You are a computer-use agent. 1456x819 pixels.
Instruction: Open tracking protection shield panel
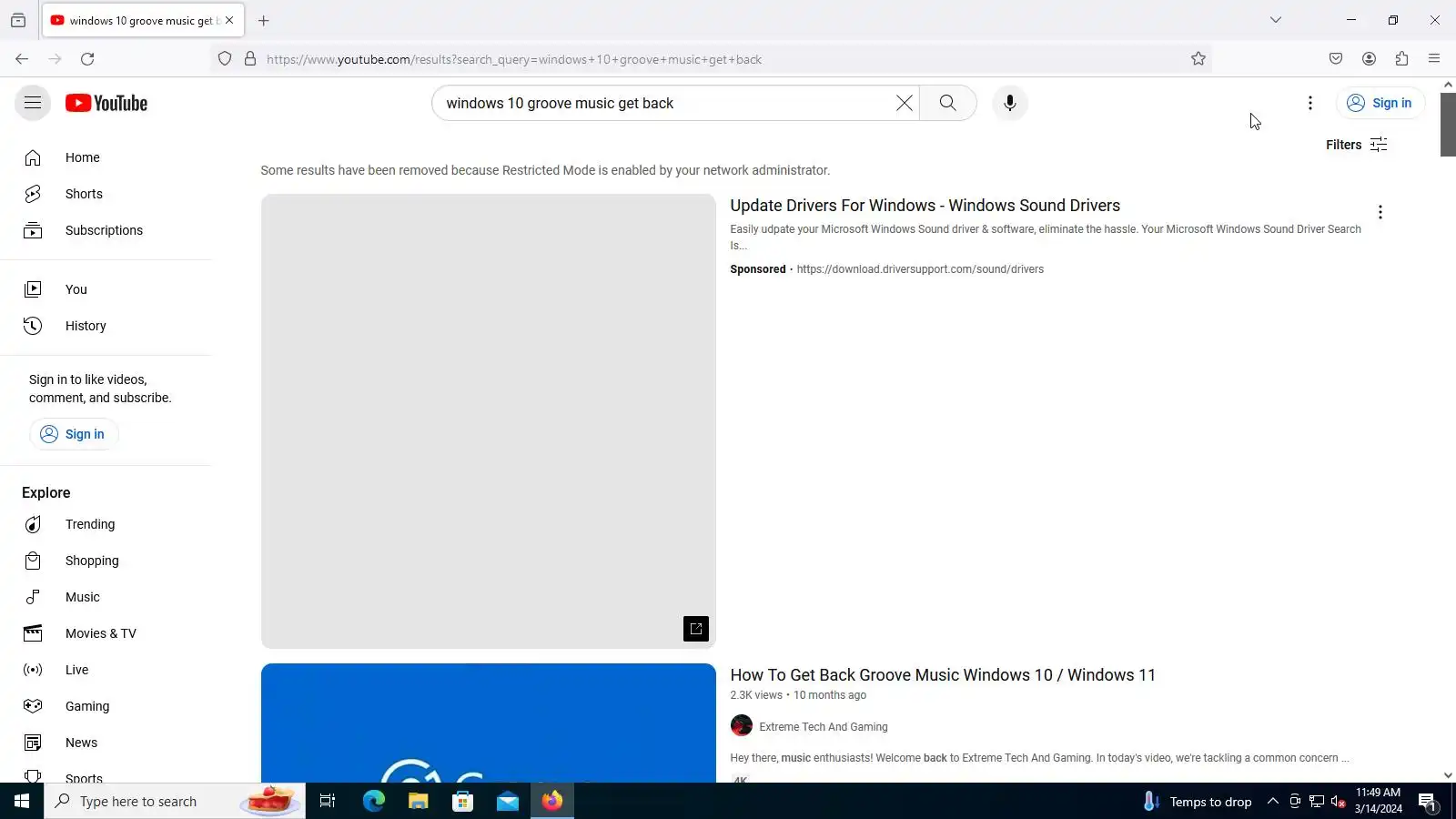(x=225, y=59)
